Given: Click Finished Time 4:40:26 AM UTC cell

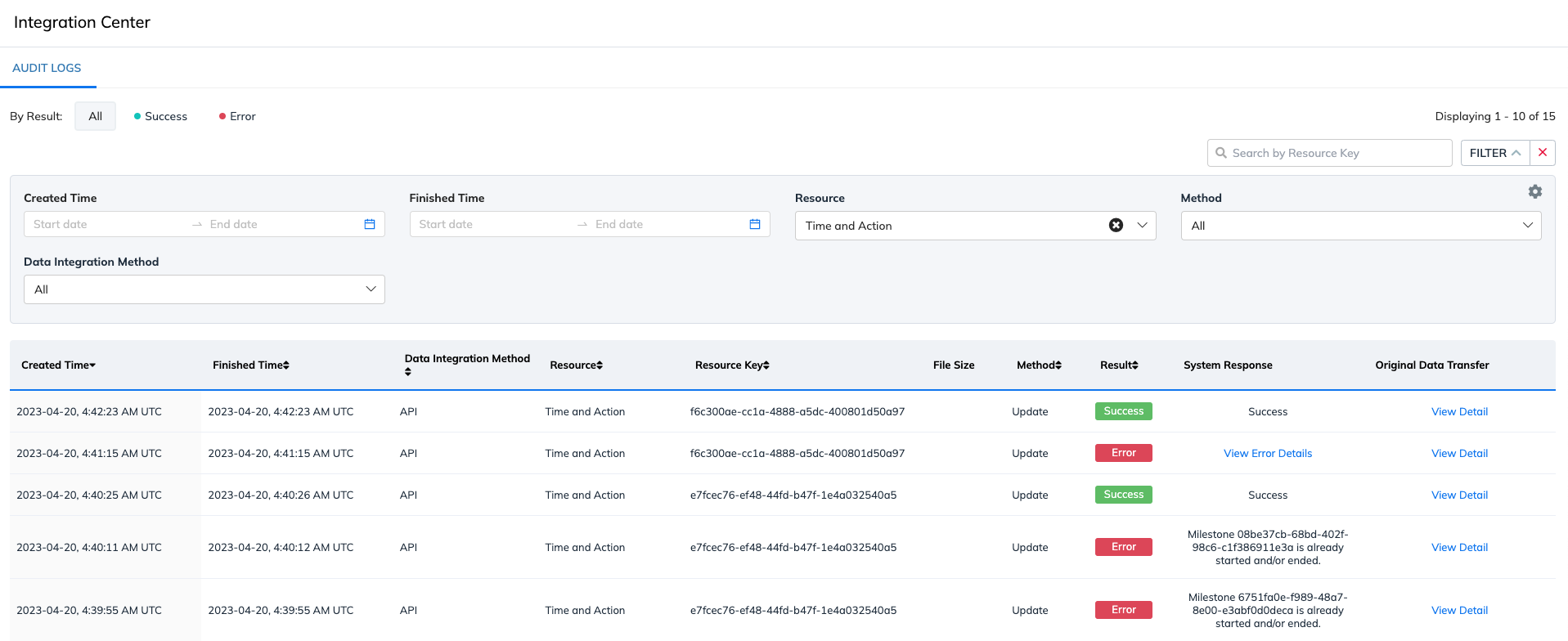Looking at the screenshot, I should (281, 495).
